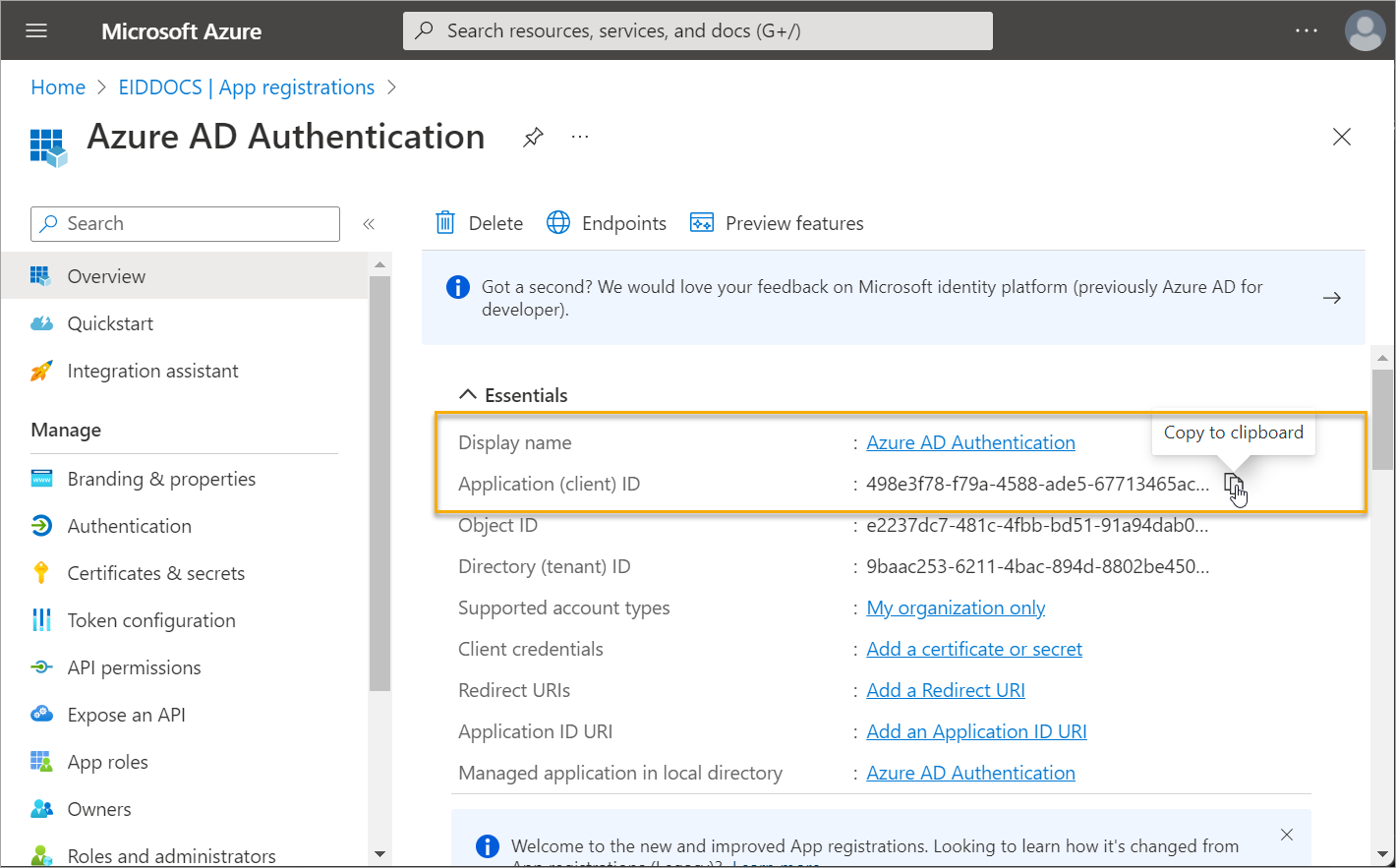The width and height of the screenshot is (1396, 868).
Task: Open Endpoints from the command bar
Action: tap(606, 222)
